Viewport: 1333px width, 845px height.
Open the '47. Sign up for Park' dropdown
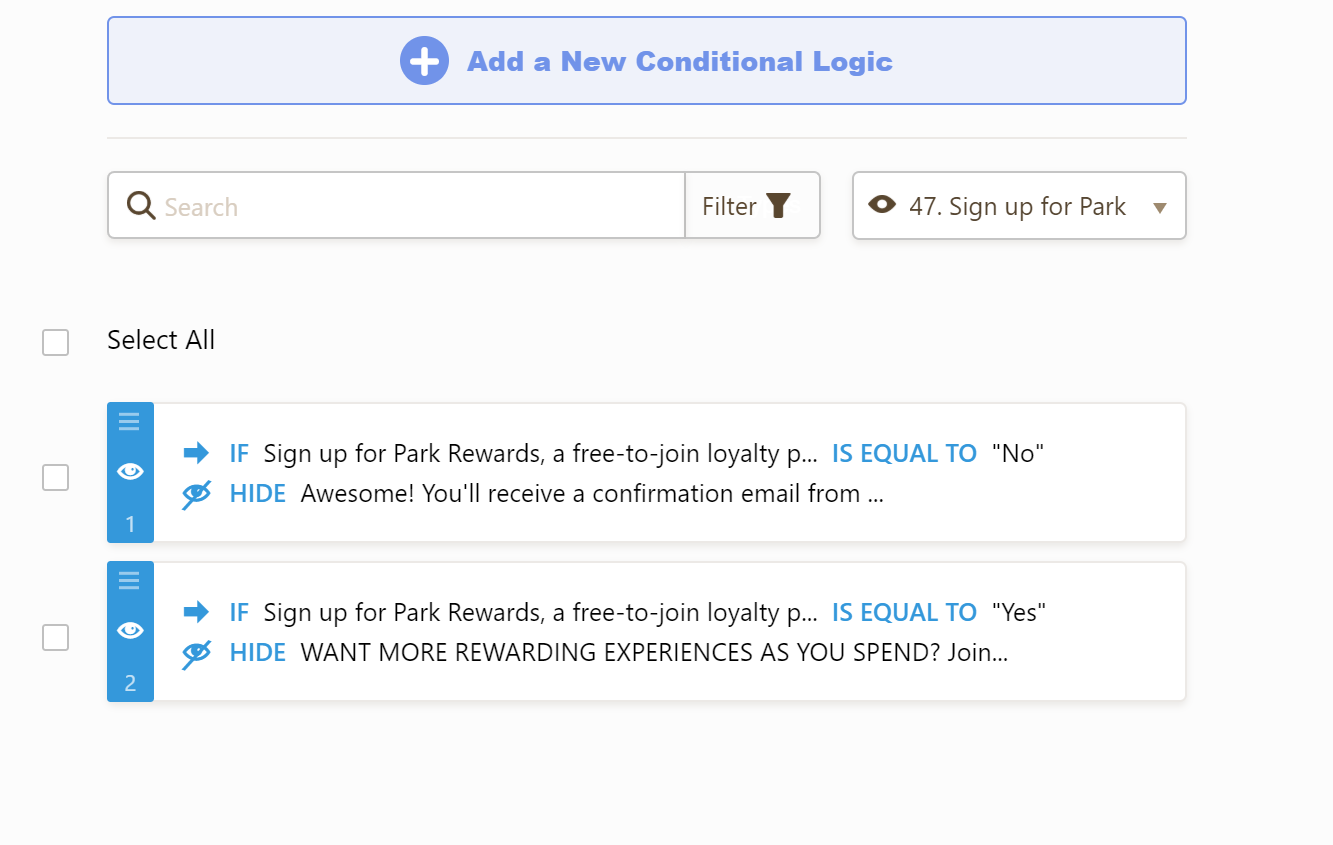(x=1017, y=206)
